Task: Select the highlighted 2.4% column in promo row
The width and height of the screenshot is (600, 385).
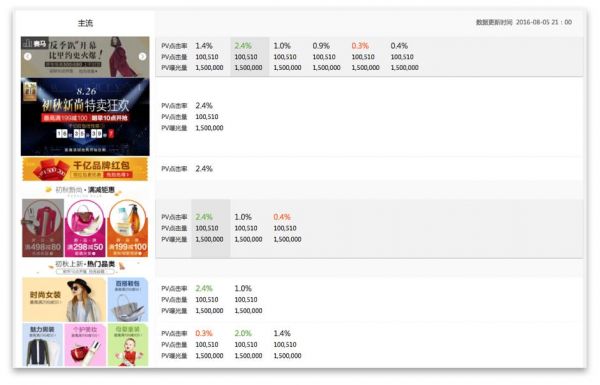Action: click(x=210, y=228)
